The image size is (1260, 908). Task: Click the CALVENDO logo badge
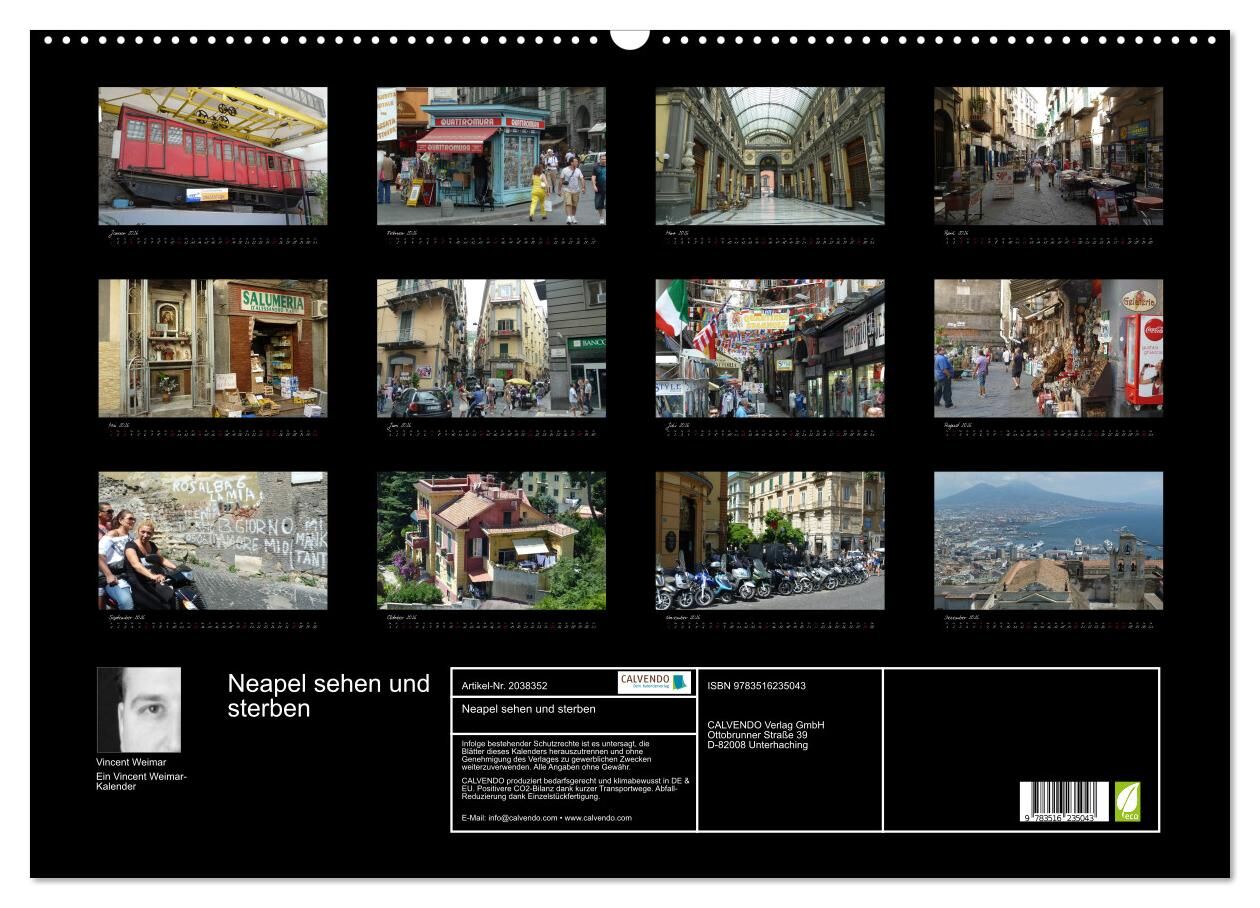point(654,682)
